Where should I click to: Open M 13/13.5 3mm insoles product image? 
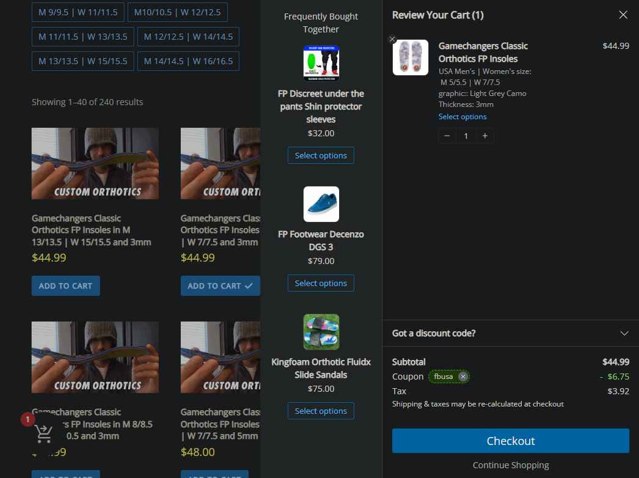(x=95, y=163)
